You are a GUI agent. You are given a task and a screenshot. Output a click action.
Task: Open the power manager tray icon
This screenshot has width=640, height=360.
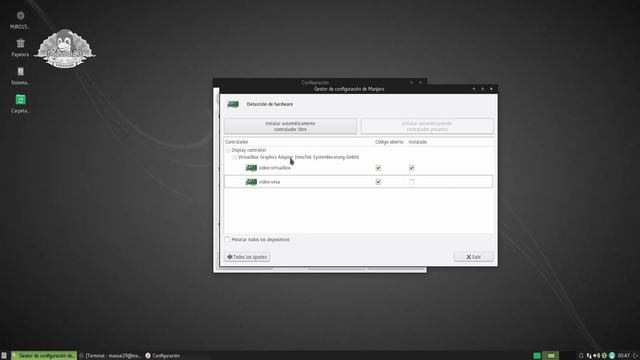click(604, 356)
